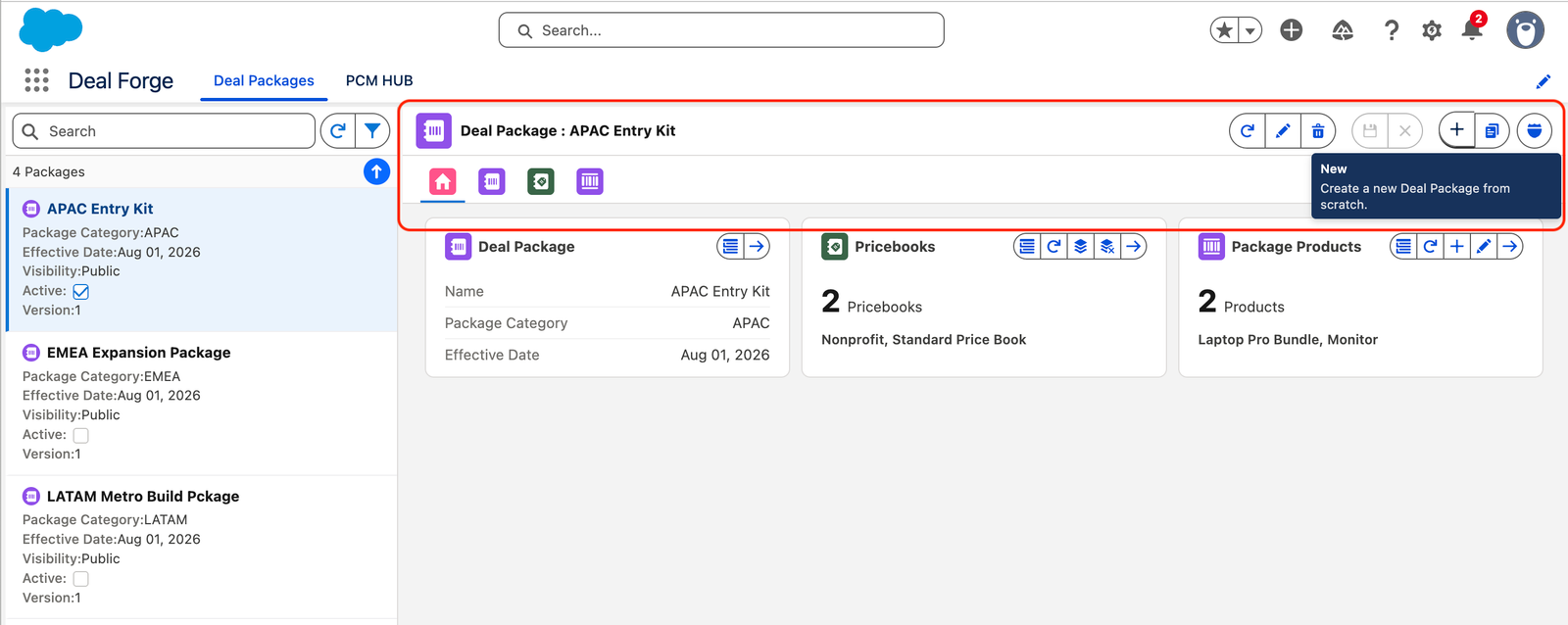Viewport: 1568px width, 625px height.
Task: Click the Package Category value 'APAC'
Action: [x=751, y=323]
